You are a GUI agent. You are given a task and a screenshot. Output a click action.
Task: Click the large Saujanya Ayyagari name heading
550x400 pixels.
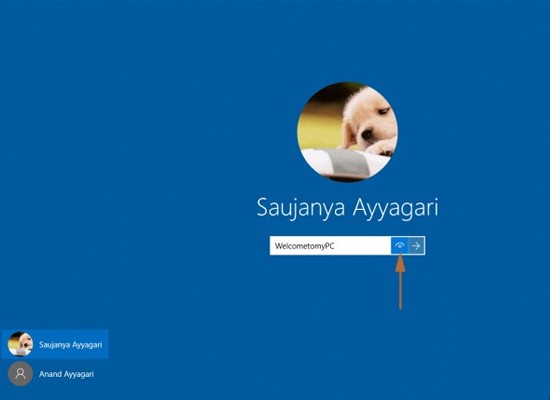(347, 208)
